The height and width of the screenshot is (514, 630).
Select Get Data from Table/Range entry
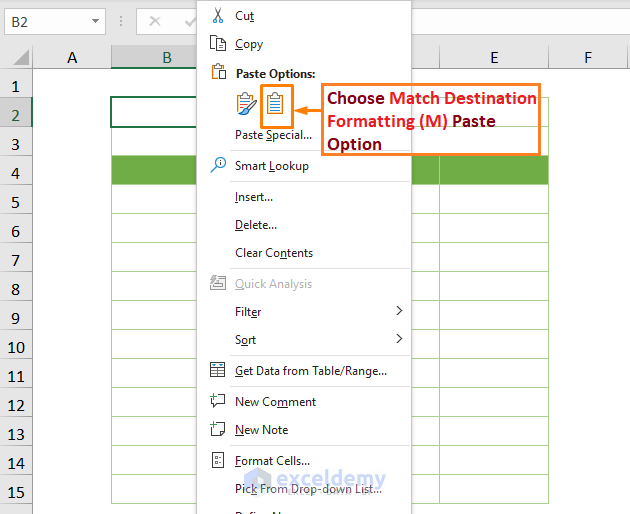[x=311, y=371]
